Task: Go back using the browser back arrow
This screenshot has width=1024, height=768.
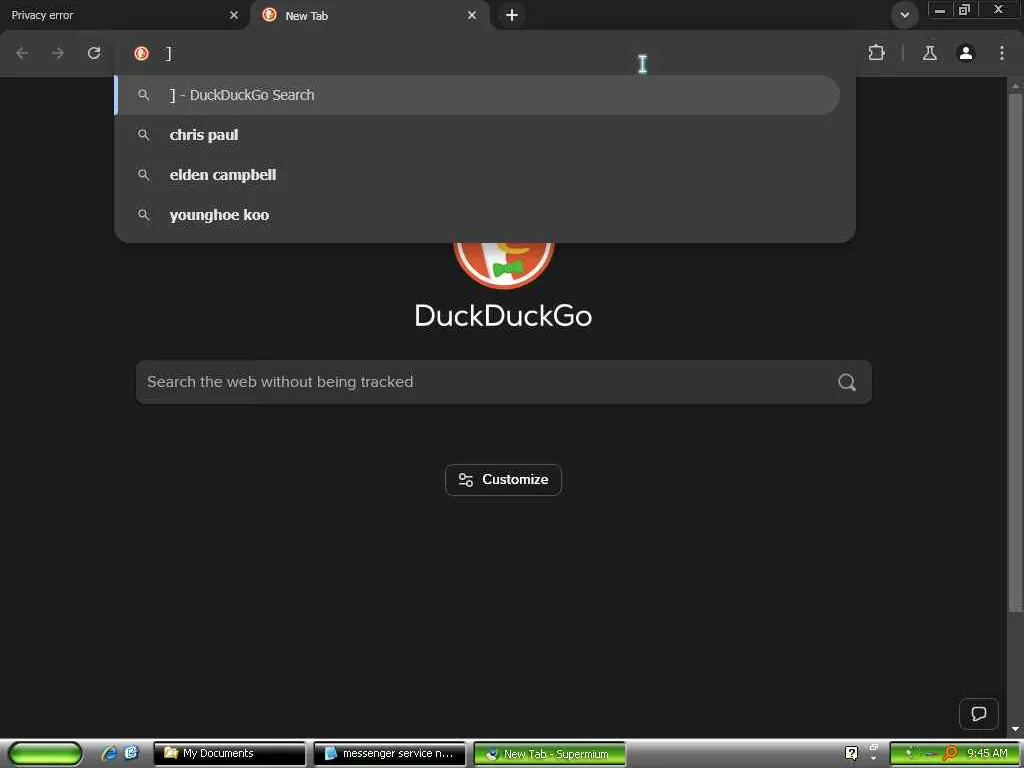Action: (x=22, y=53)
